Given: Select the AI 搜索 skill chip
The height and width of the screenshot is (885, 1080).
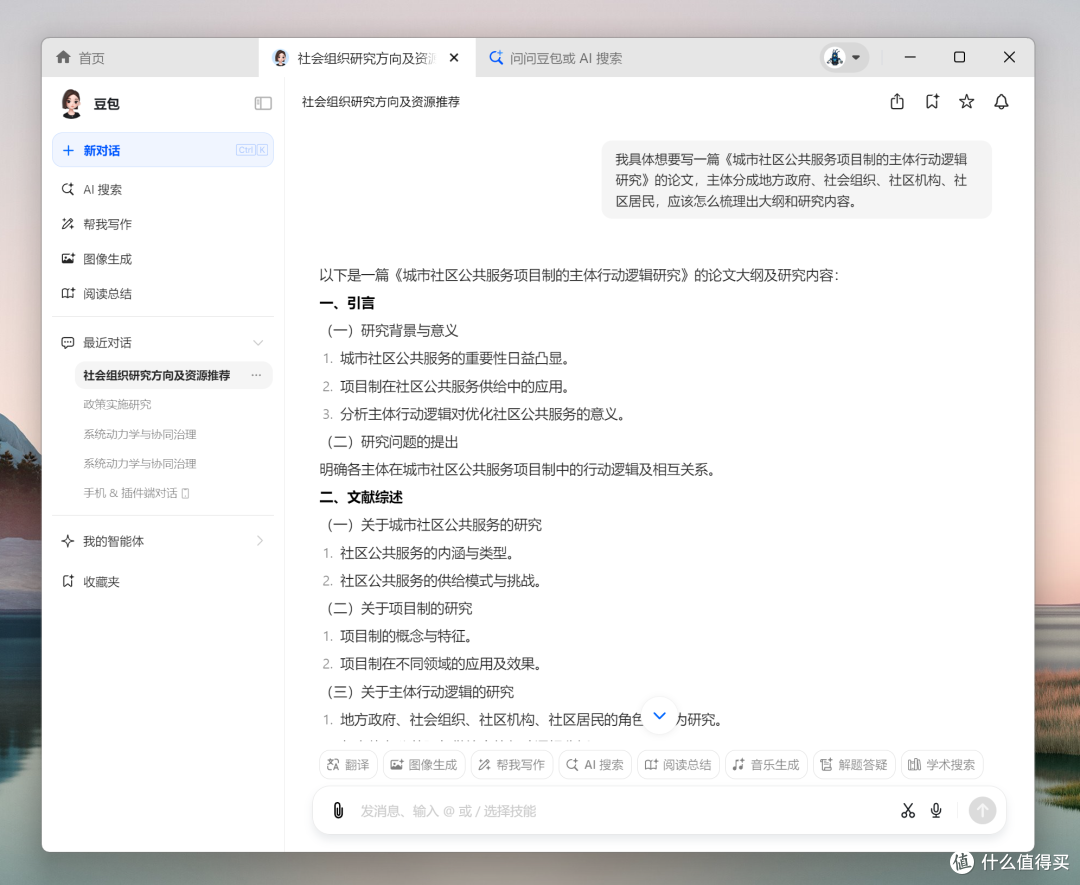Looking at the screenshot, I should click(x=595, y=764).
